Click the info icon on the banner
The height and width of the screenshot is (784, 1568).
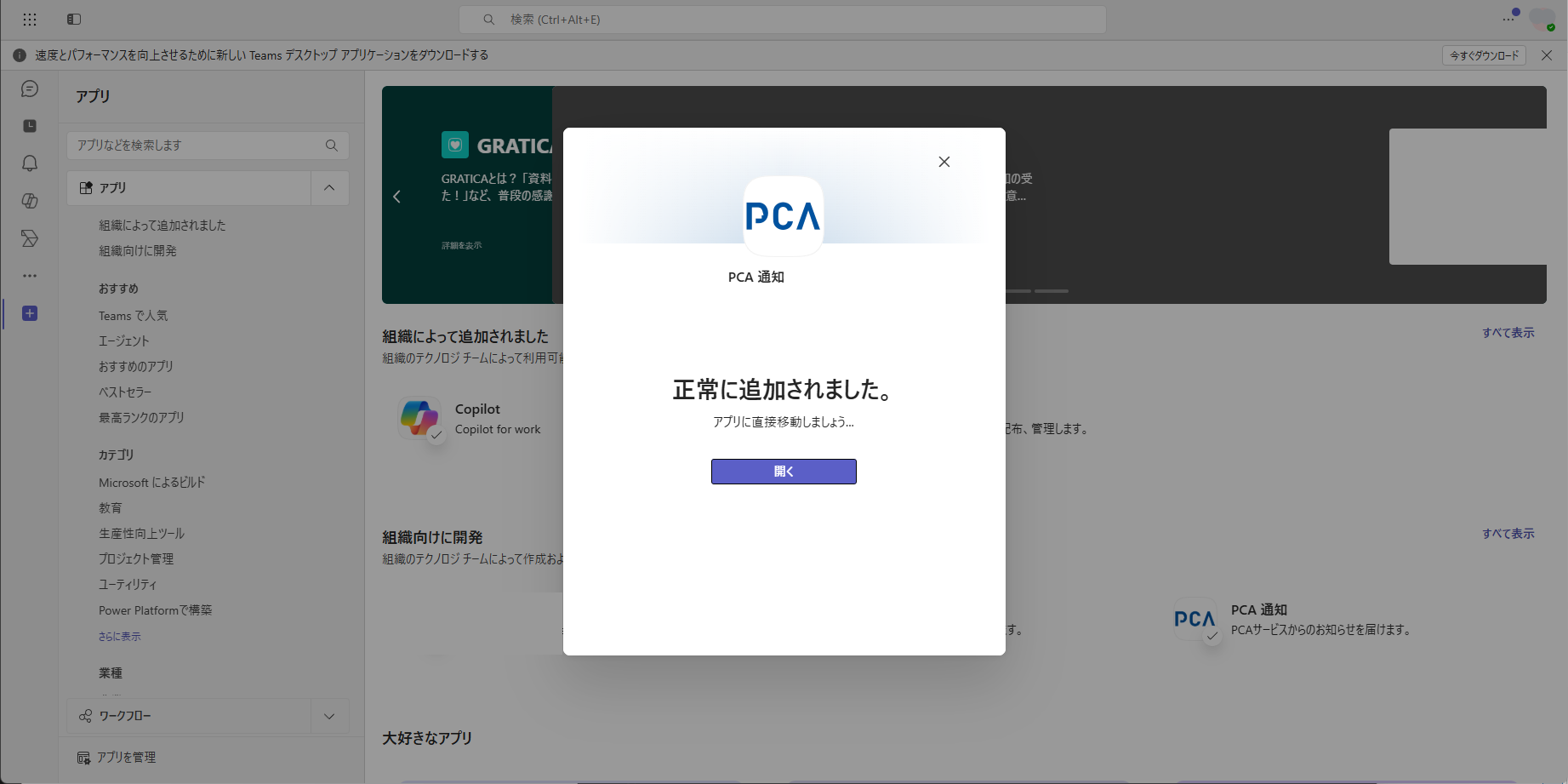(20, 55)
